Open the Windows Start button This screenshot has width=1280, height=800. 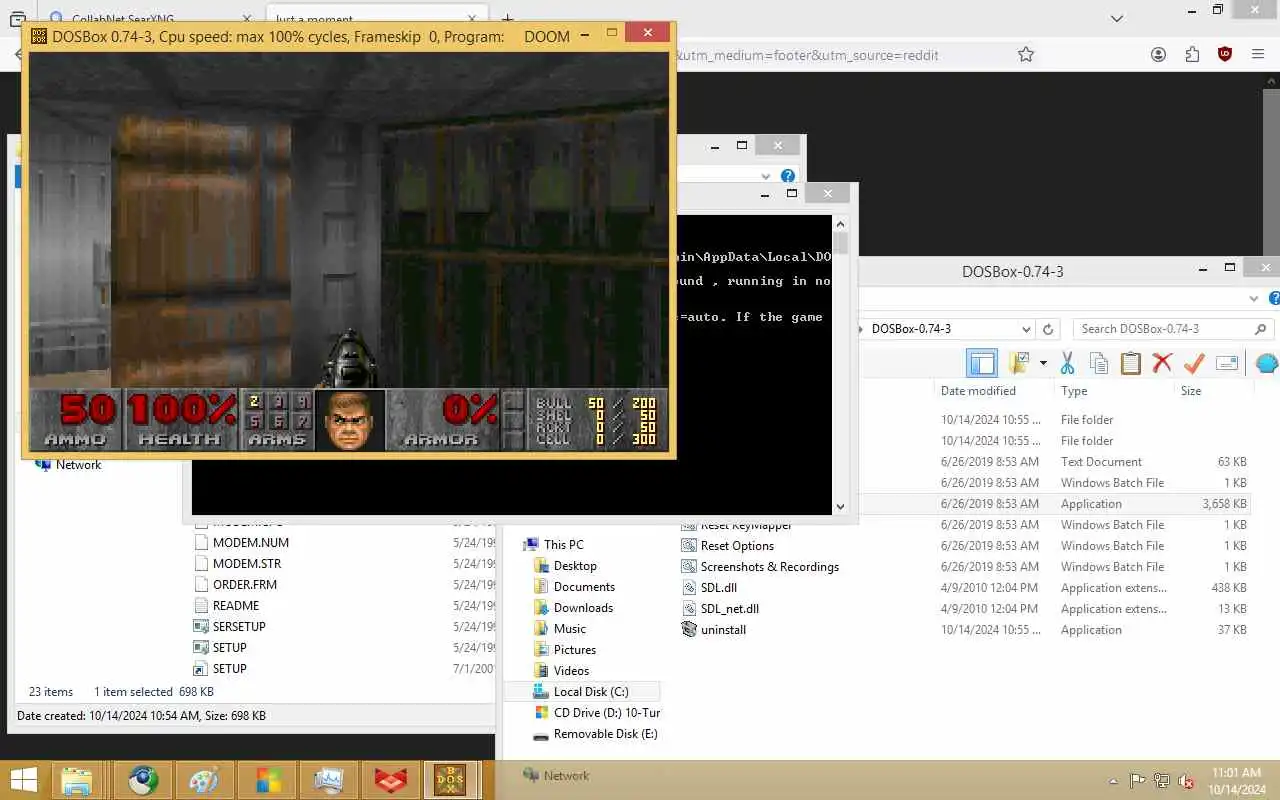tap(24, 780)
